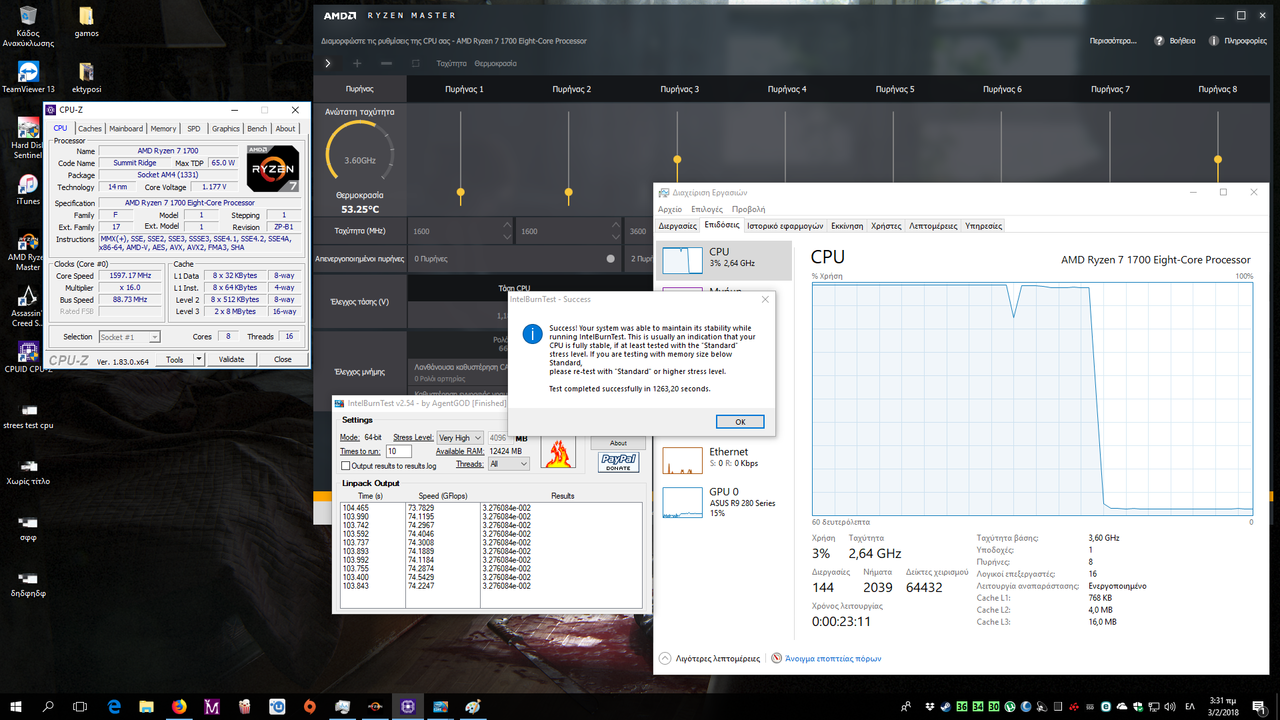Switch to the Bench tab in CPU-Z

click(257, 128)
